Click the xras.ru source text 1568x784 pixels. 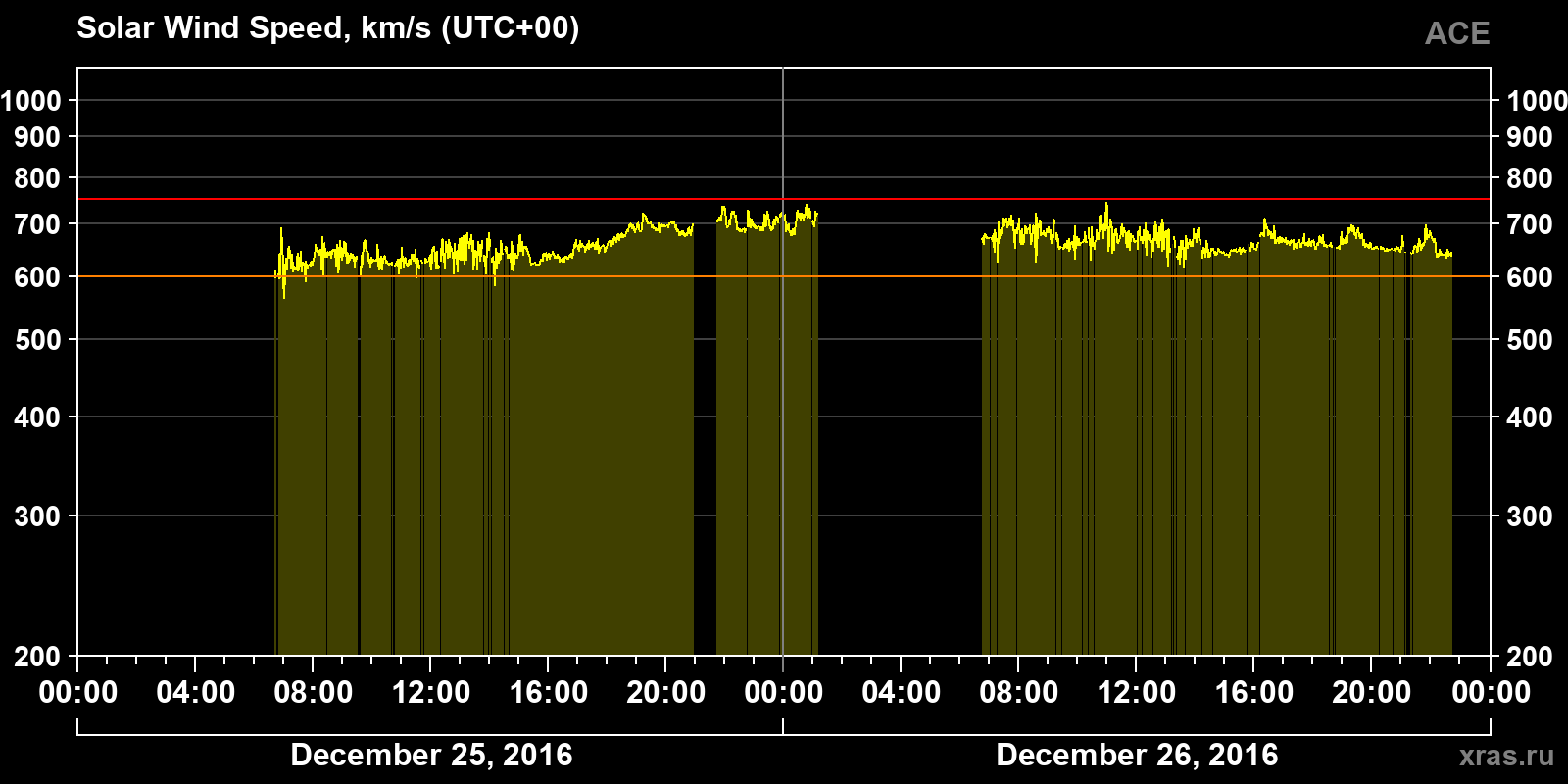tap(1506, 756)
